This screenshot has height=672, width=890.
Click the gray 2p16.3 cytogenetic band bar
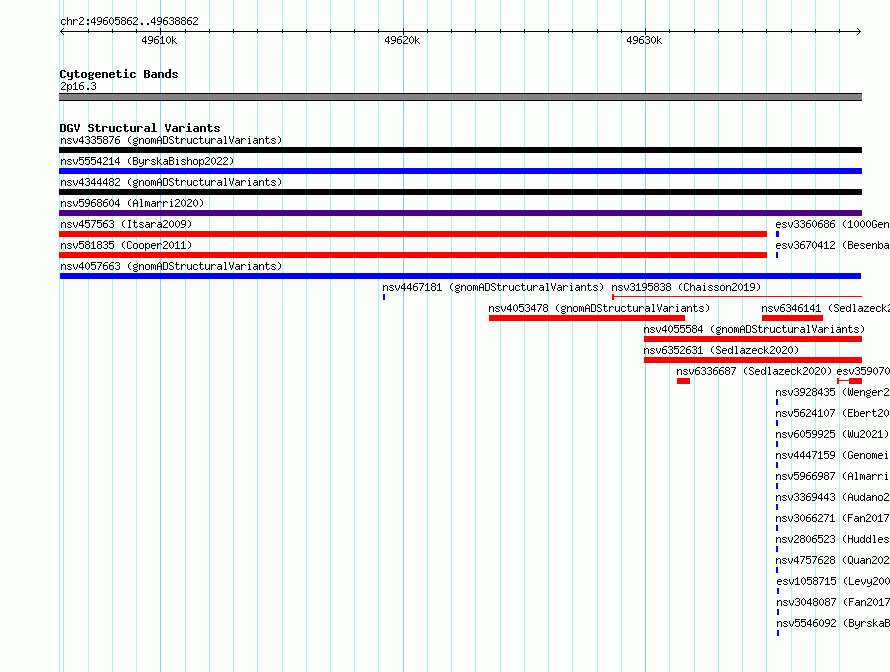click(x=460, y=97)
